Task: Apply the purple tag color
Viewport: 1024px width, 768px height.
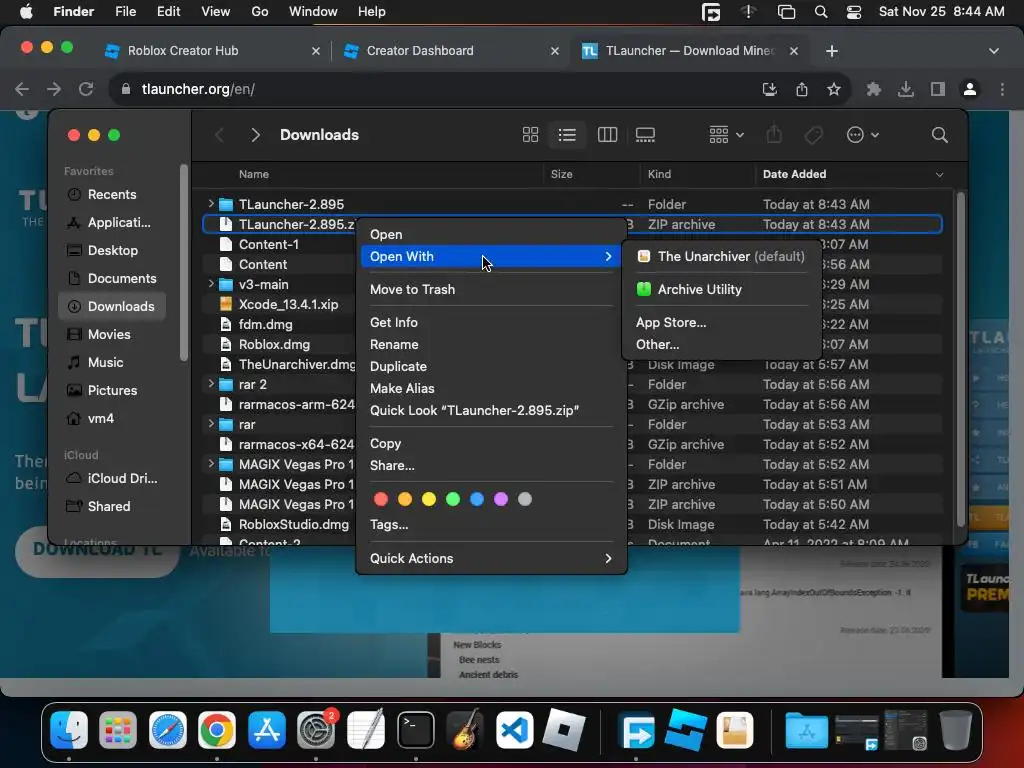Action: pos(501,500)
